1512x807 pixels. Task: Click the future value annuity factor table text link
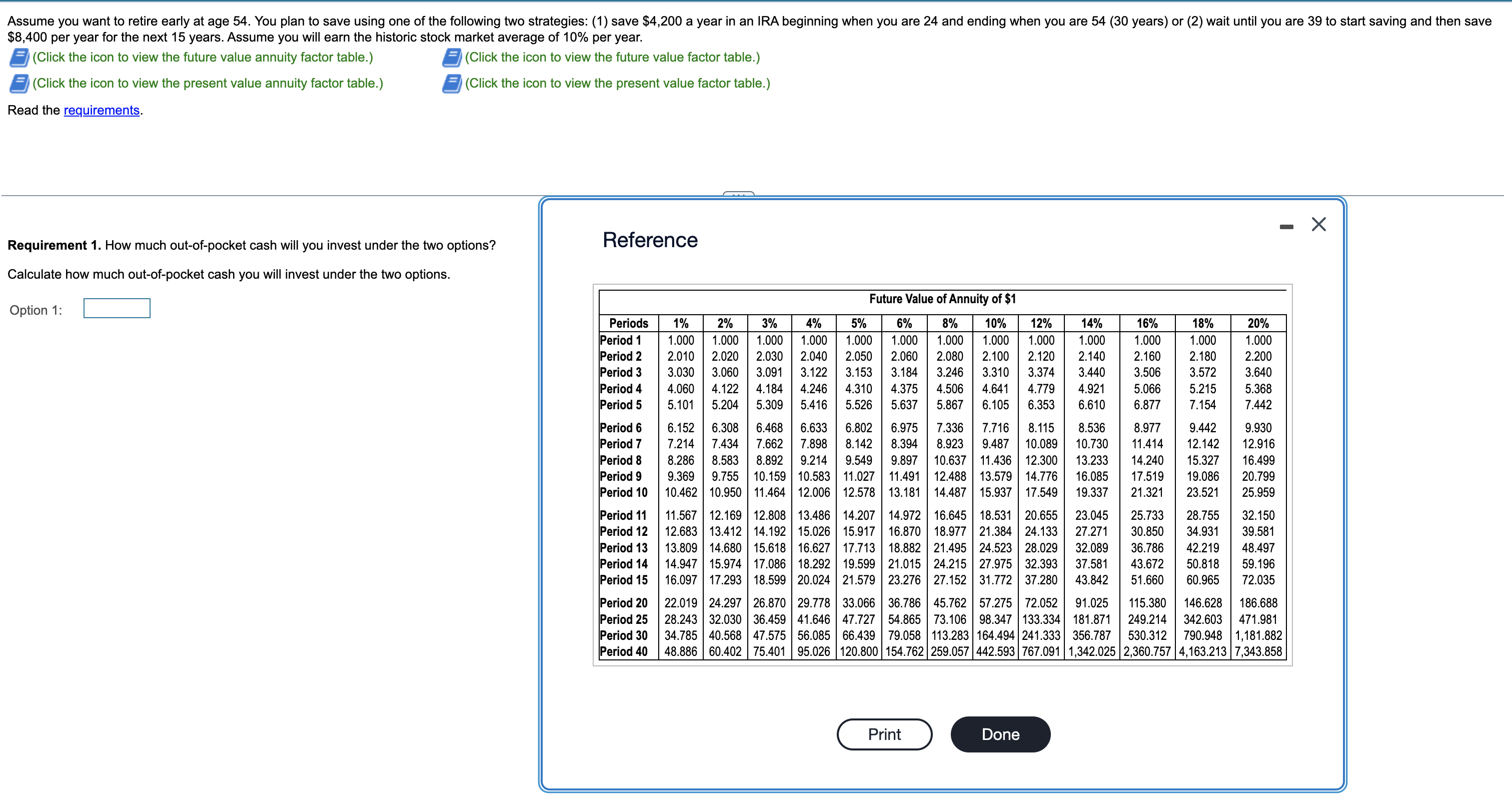(x=203, y=58)
